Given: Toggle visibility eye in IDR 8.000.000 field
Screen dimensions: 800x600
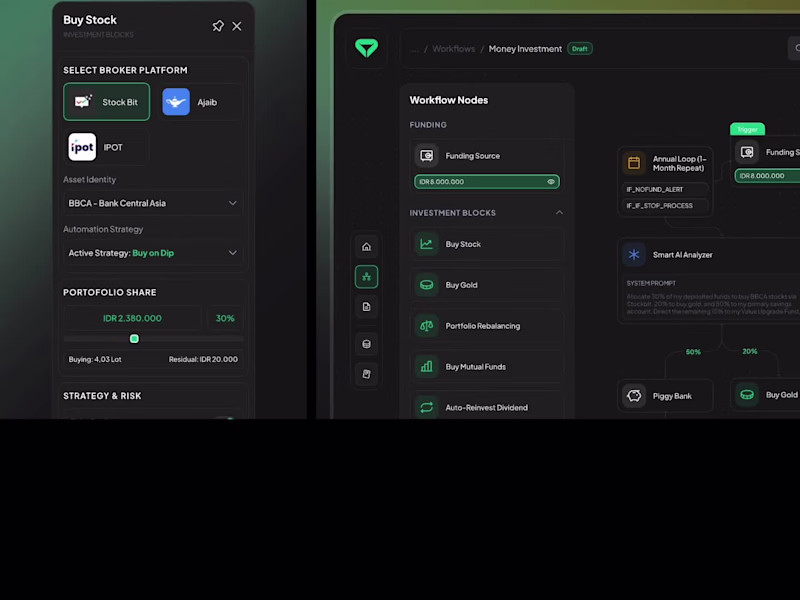Looking at the screenshot, I should pyautogui.click(x=551, y=182).
